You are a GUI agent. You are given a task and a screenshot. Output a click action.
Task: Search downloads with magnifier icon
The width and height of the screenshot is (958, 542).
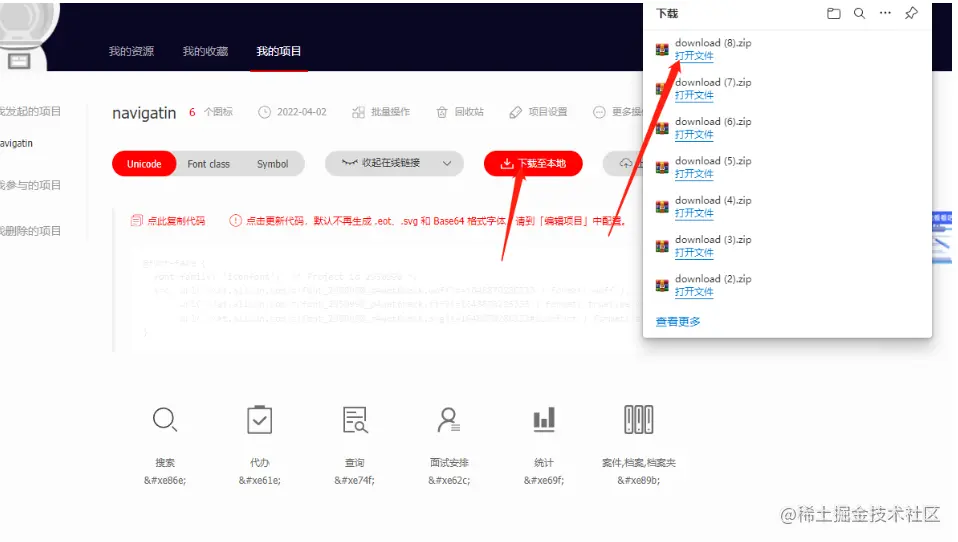859,13
